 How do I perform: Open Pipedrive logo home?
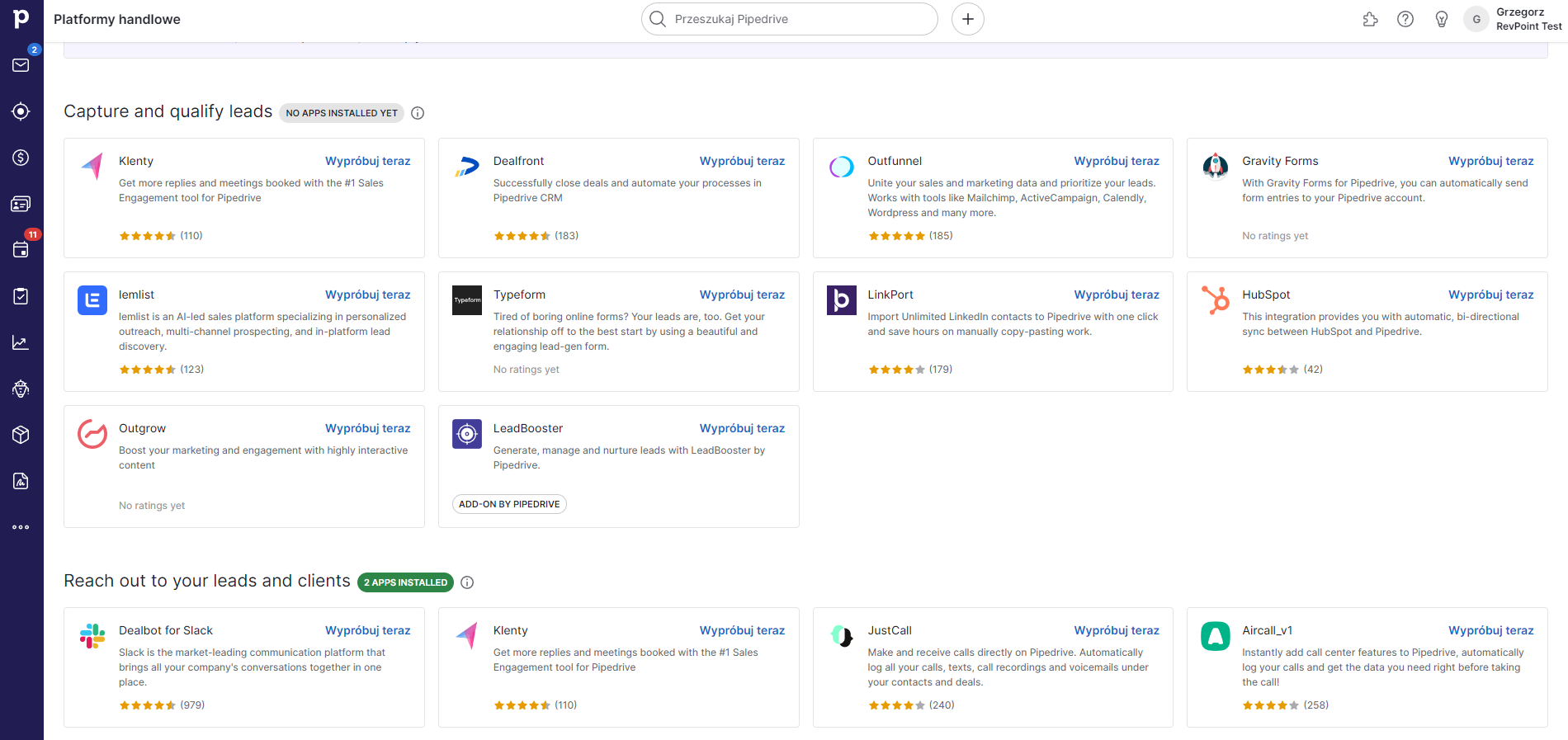pos(21,18)
